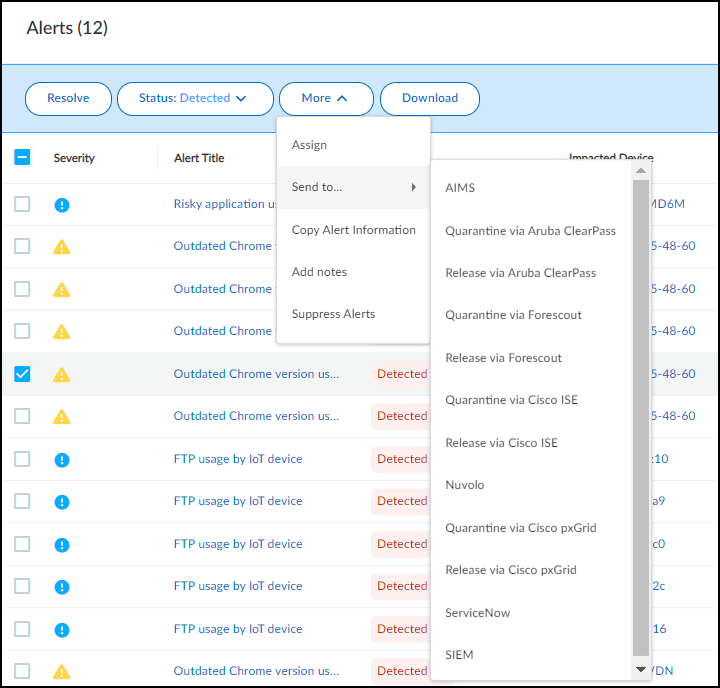Viewport: 720px width, 688px height.
Task: Toggle the select-all checkbox in table header
Action: coord(22,157)
